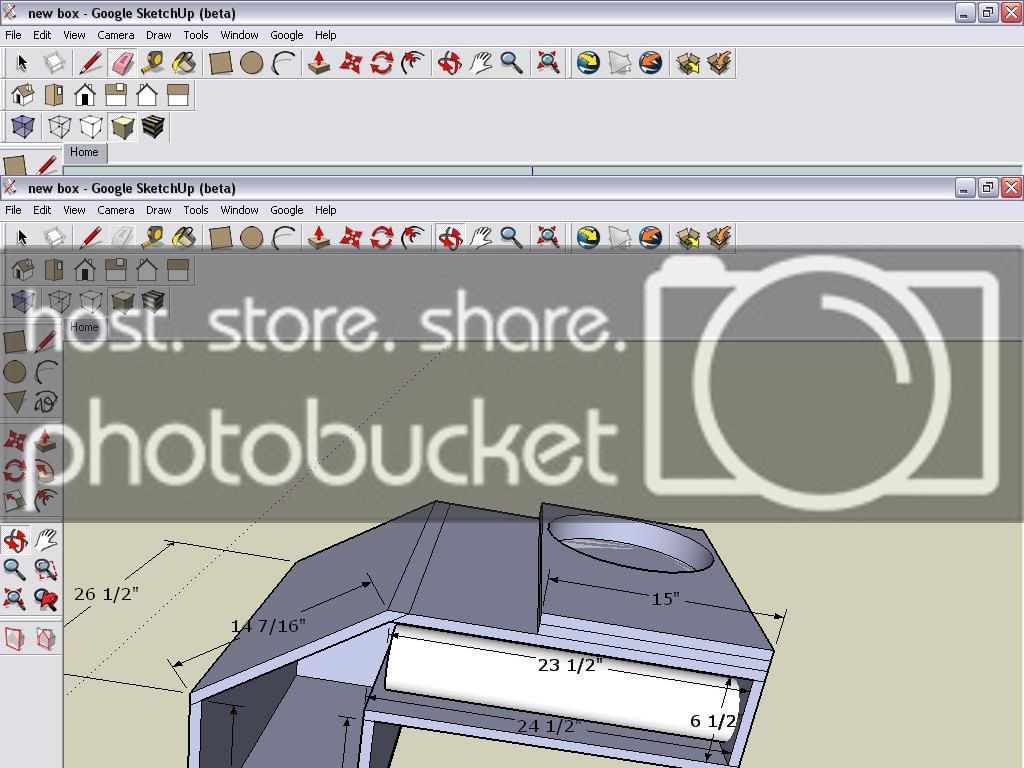1024x768 pixels.
Task: Click Zoom Extents in side toolbar
Action: (x=15, y=599)
